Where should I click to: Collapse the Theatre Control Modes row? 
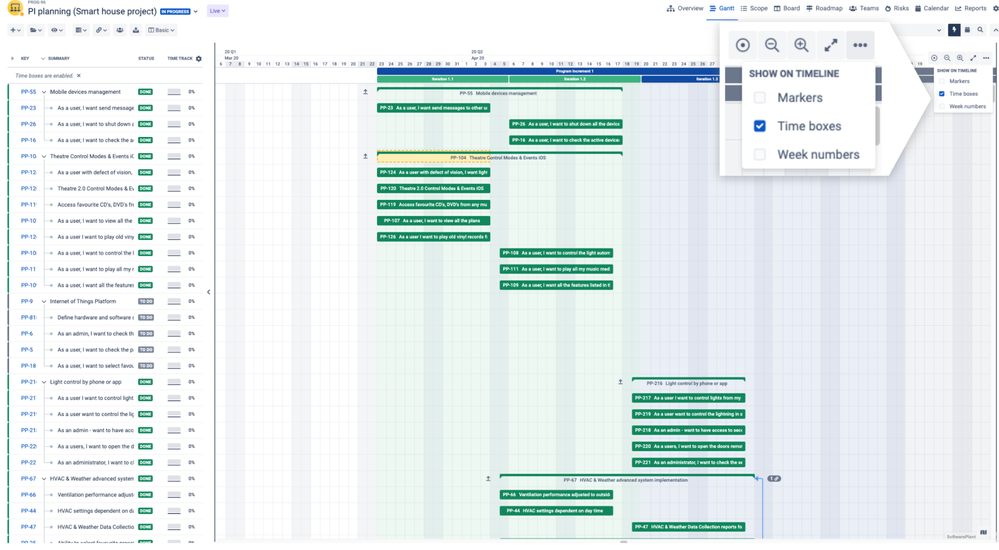44,156
